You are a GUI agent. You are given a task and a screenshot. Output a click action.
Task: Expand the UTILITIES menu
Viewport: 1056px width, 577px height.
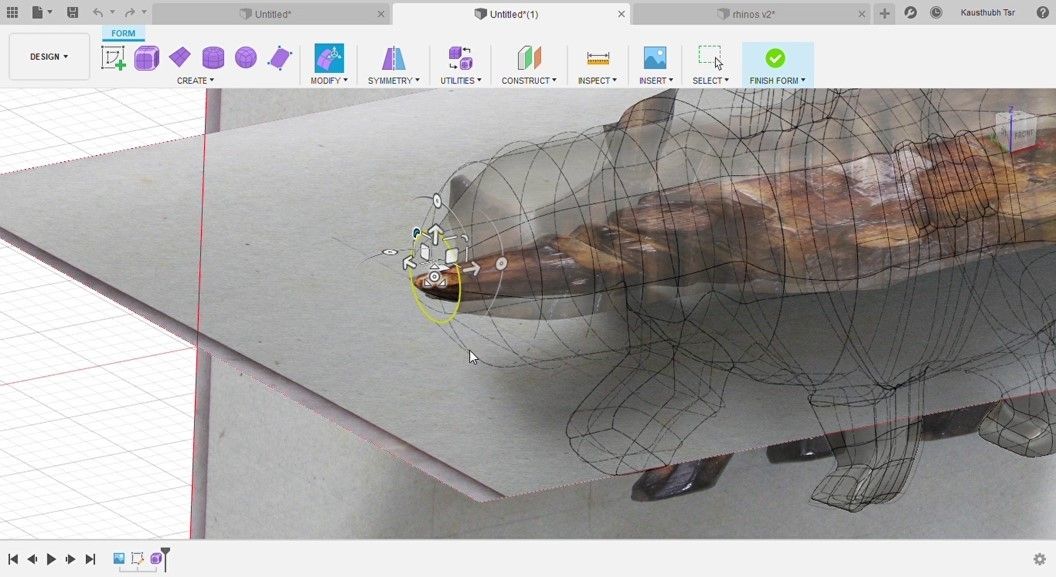pyautogui.click(x=461, y=81)
